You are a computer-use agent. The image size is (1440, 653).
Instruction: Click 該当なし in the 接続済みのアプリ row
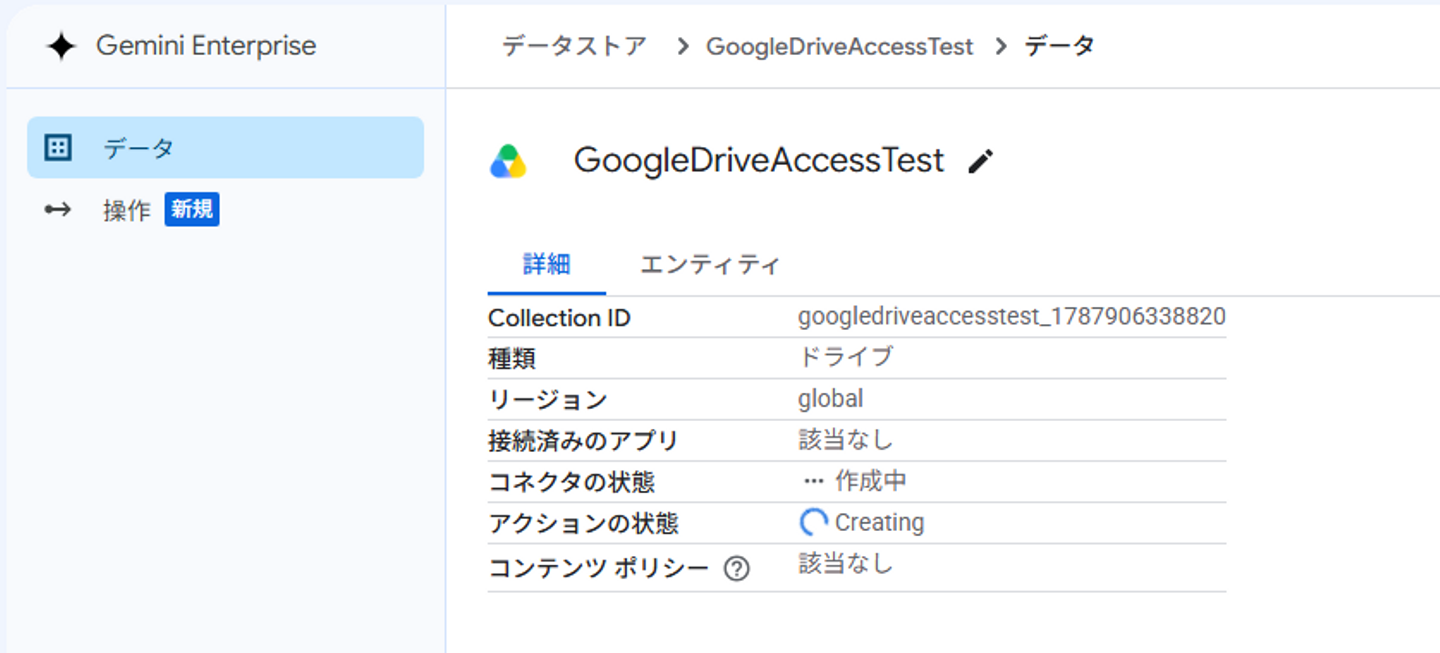(845, 440)
